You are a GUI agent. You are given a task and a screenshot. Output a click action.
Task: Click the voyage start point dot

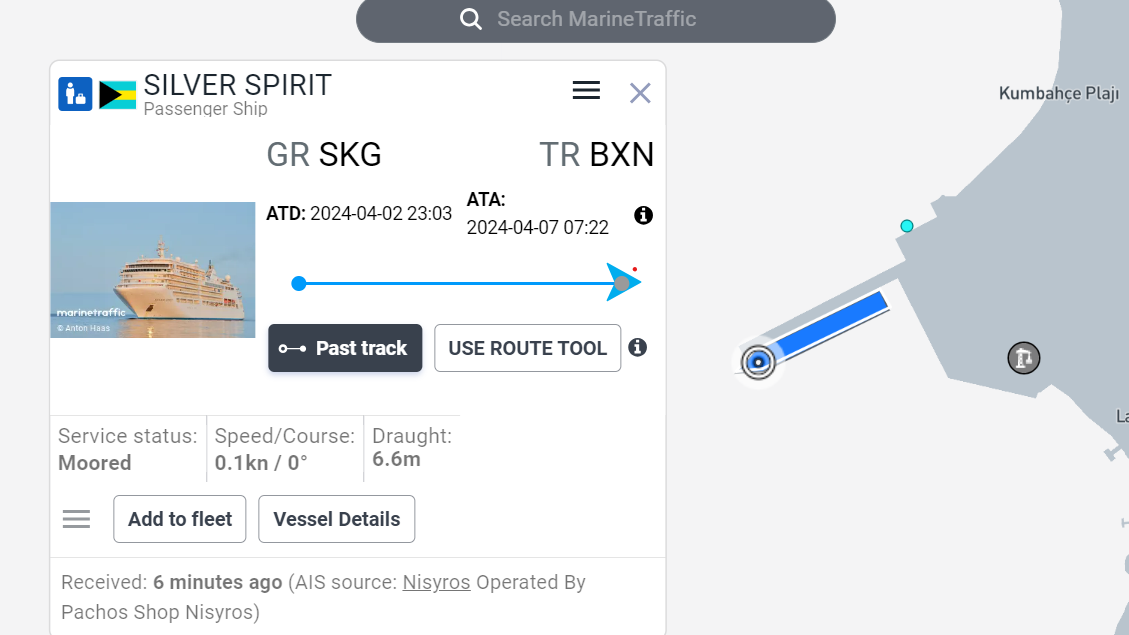299,284
